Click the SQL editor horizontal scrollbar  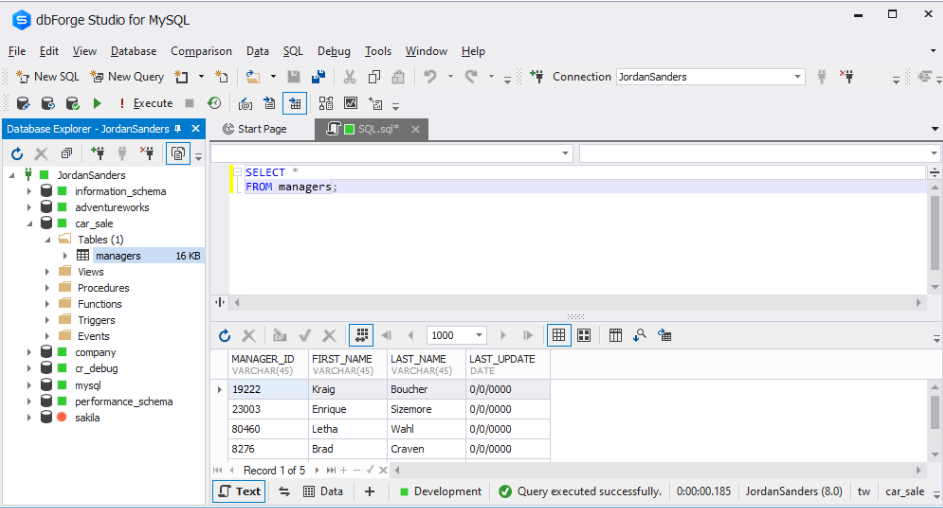577,302
